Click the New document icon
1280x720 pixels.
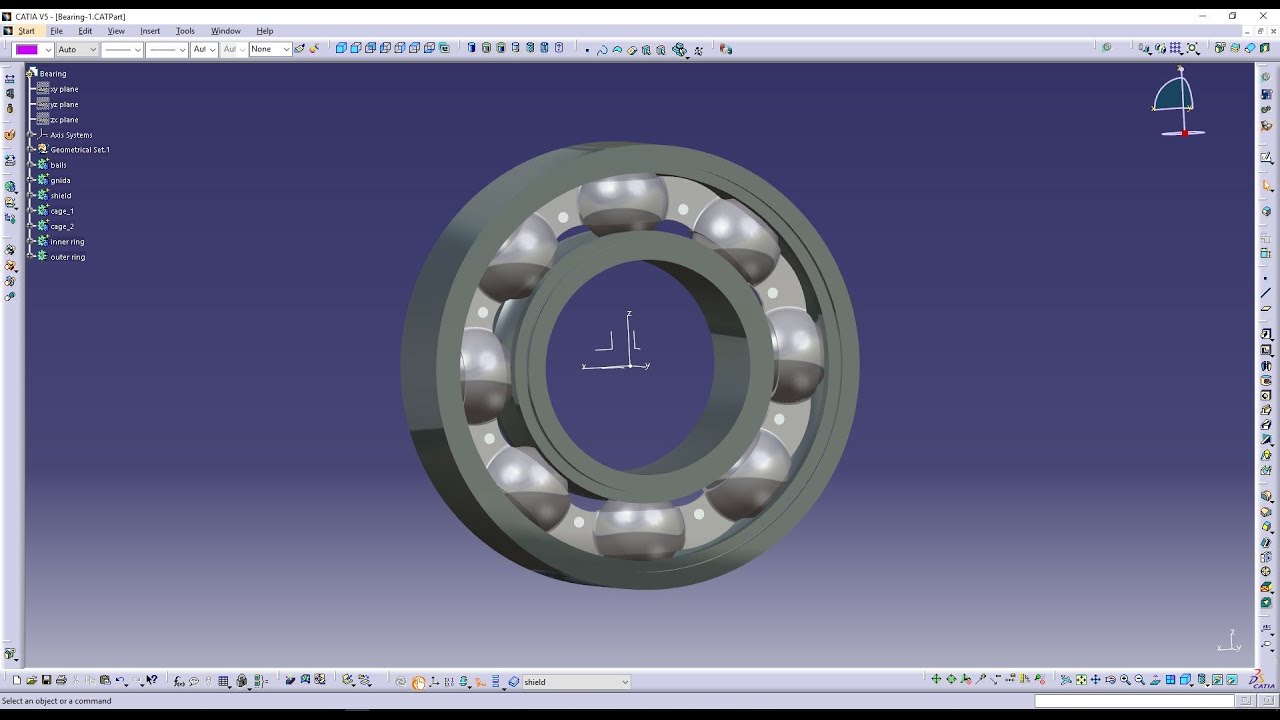(x=16, y=681)
